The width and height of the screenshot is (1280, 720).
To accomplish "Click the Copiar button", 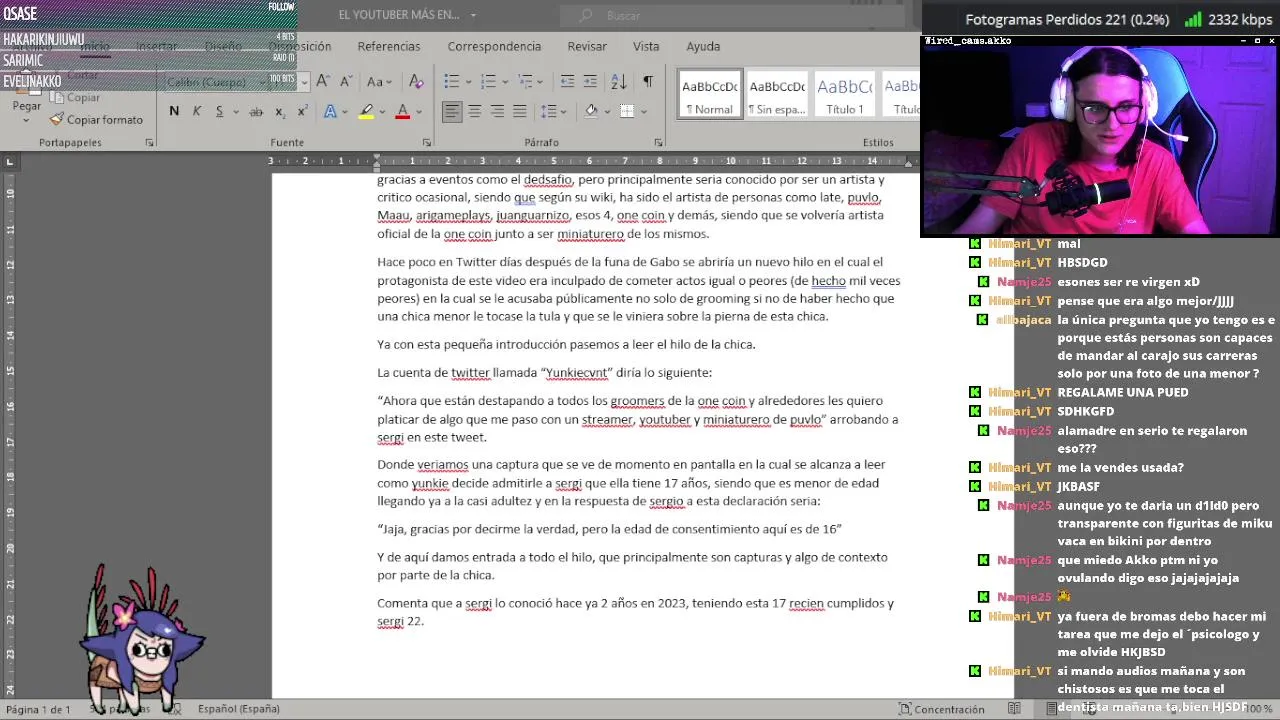I will point(74,97).
